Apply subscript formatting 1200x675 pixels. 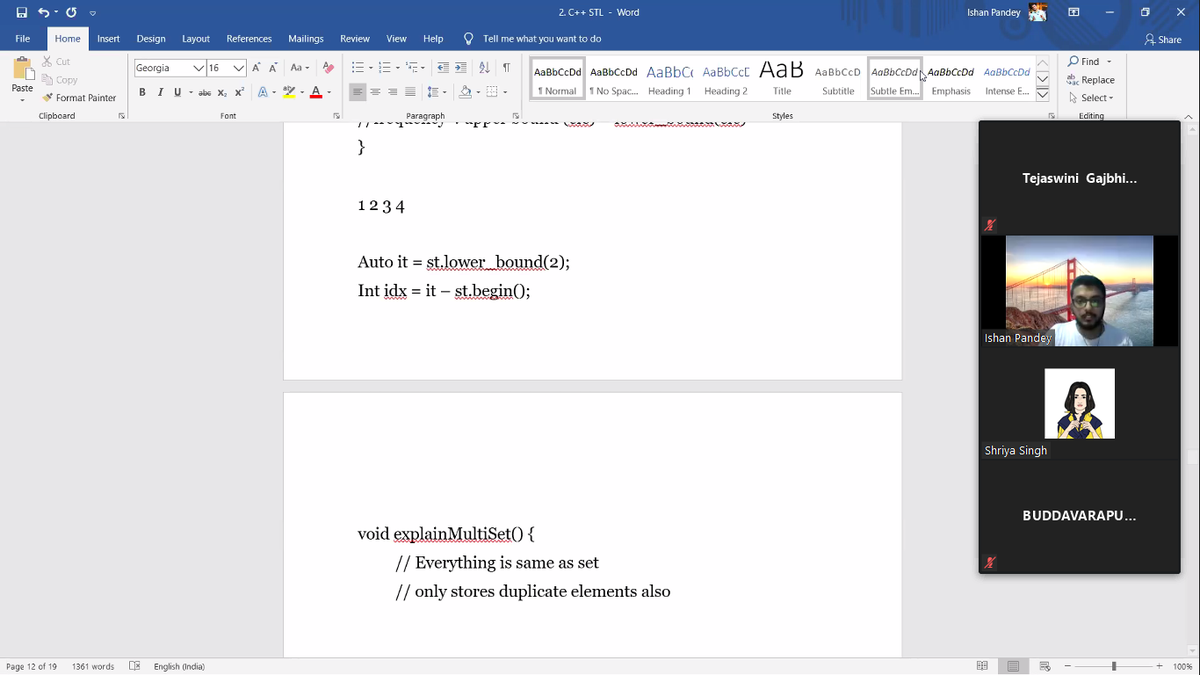(220, 91)
